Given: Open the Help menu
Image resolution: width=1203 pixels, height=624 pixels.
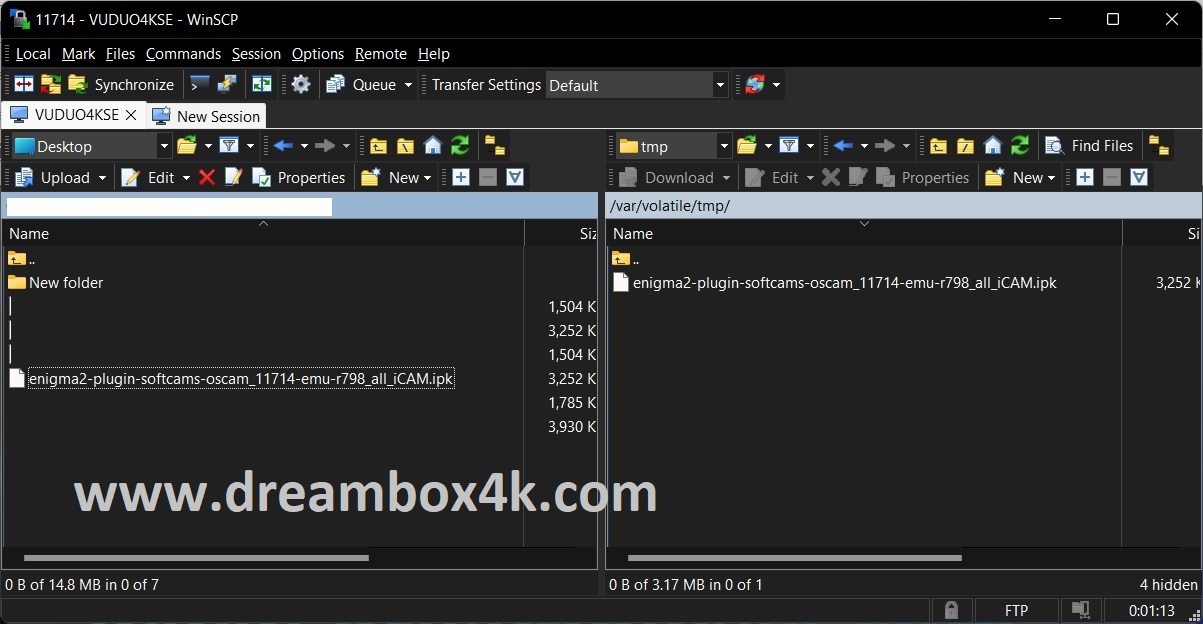Looking at the screenshot, I should 434,54.
